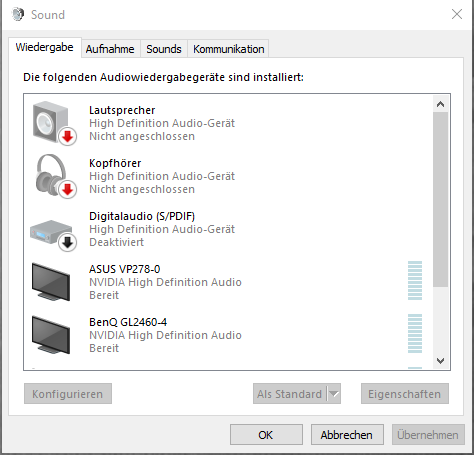Click the scroll down arrow of device list

[440, 361]
